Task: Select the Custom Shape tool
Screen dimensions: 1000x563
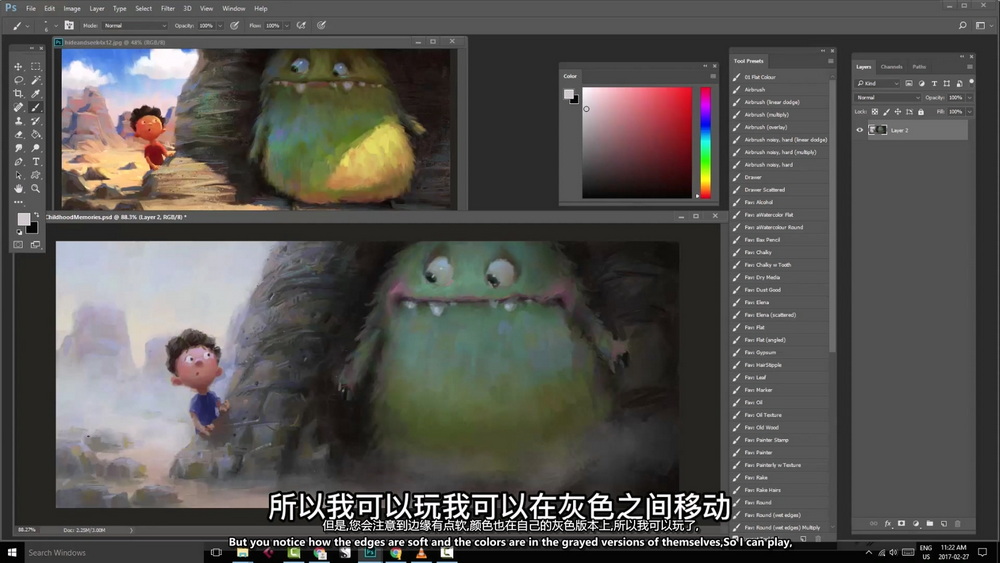Action: pos(36,175)
